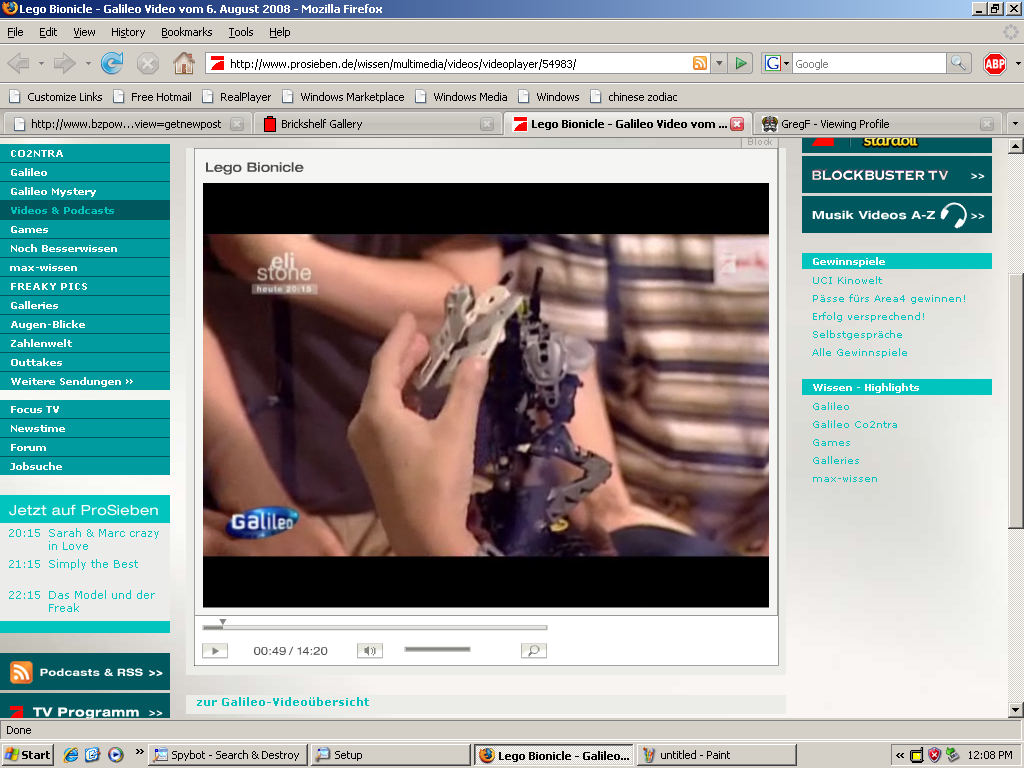
Task: Click the video zoom magnifier button
Action: coord(534,650)
